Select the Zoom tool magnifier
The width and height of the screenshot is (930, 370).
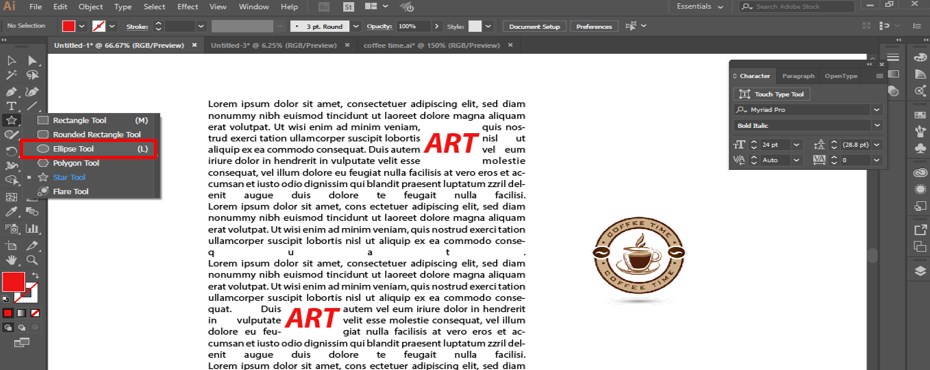coord(32,260)
